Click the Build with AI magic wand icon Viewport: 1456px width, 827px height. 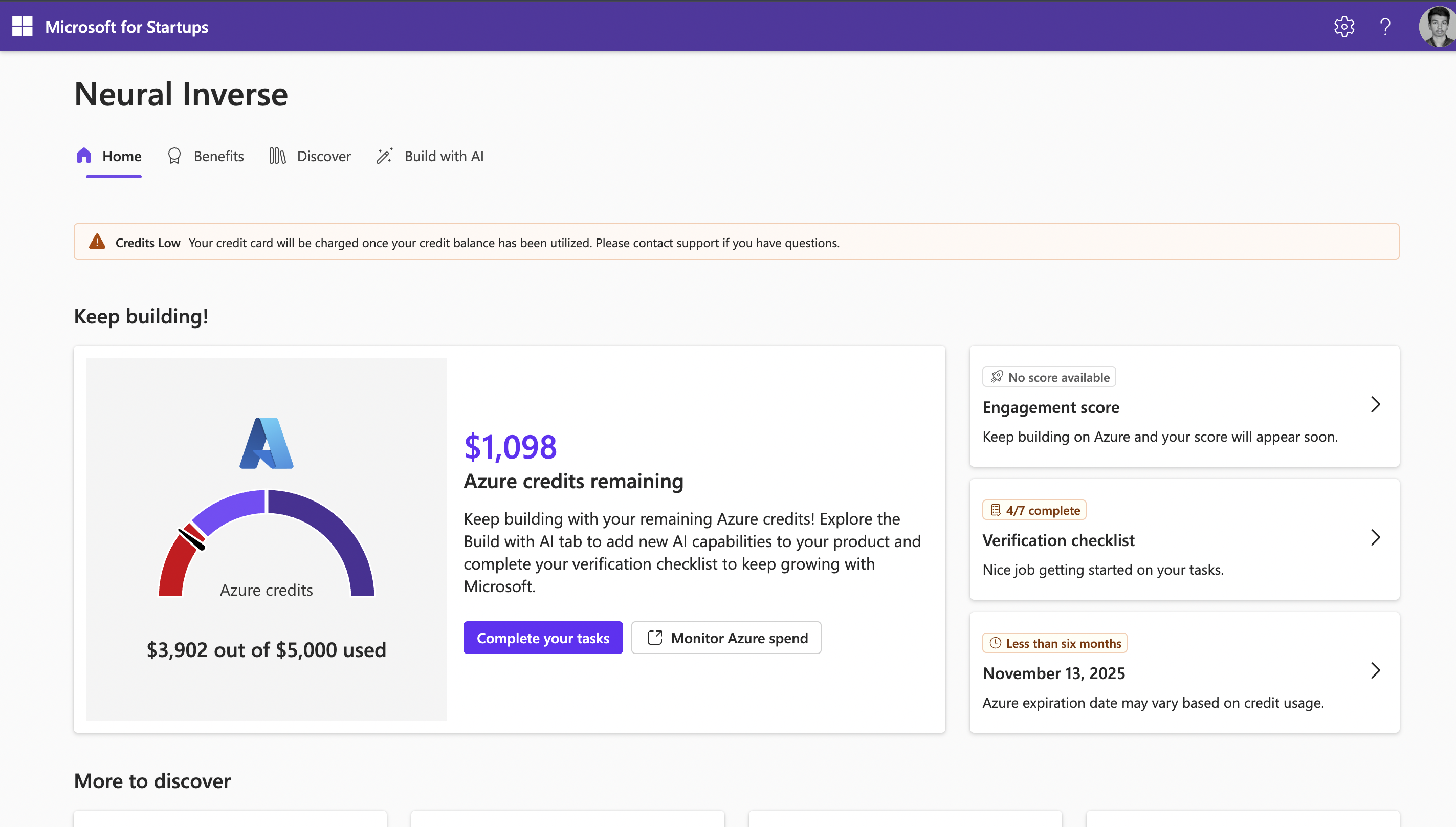[384, 156]
